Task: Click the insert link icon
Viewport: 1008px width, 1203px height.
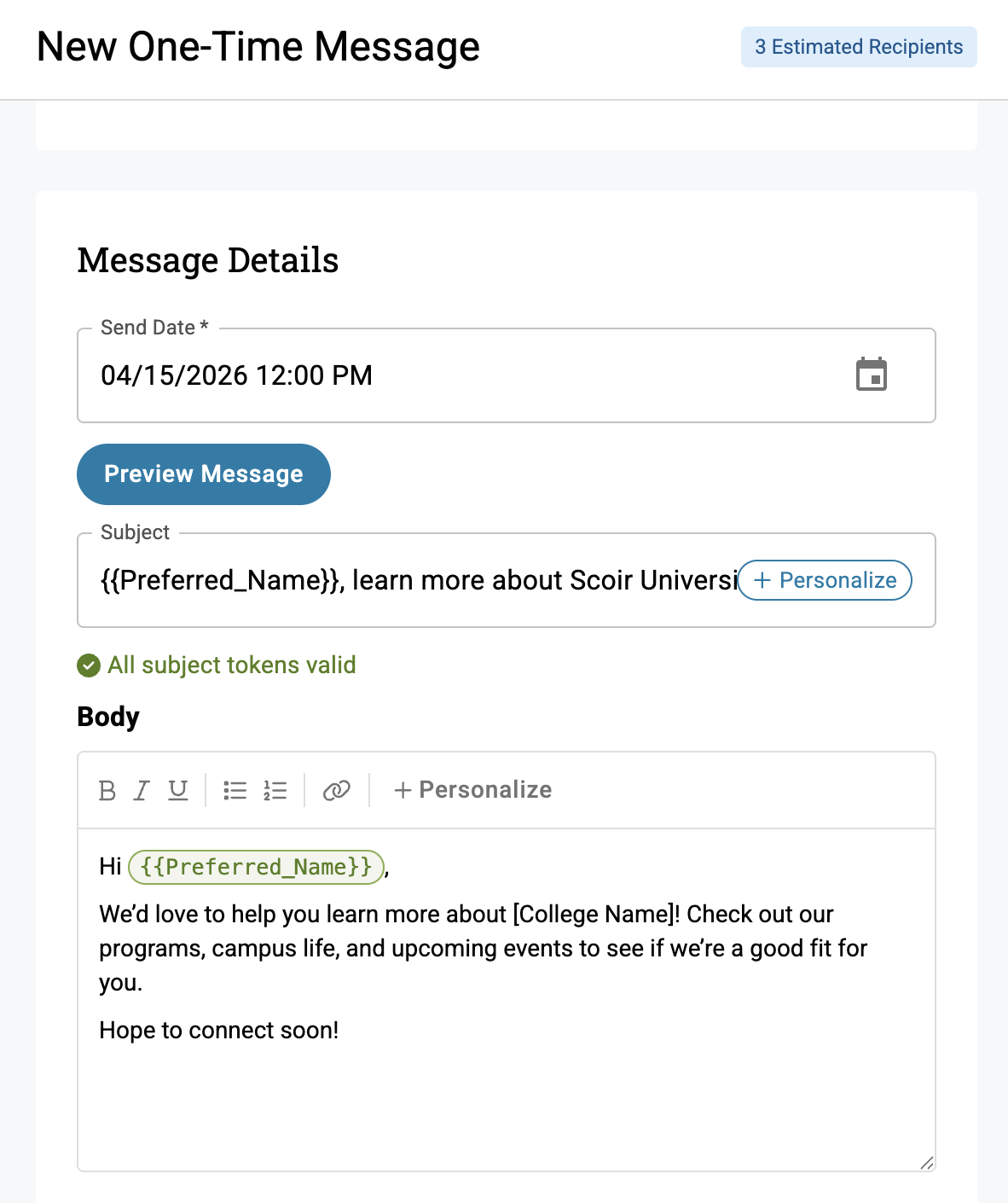Action: click(x=336, y=790)
